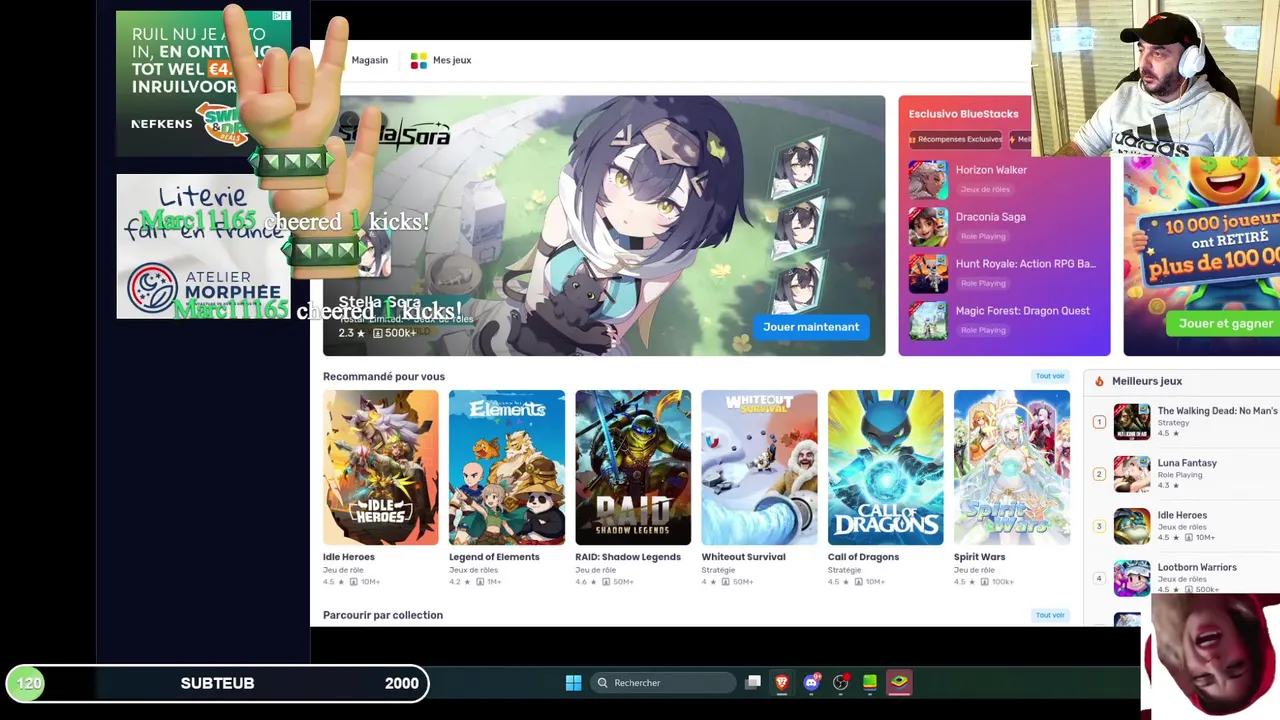Viewport: 1280px width, 720px height.
Task: Open Draconia Saga game icon
Action: (927, 227)
